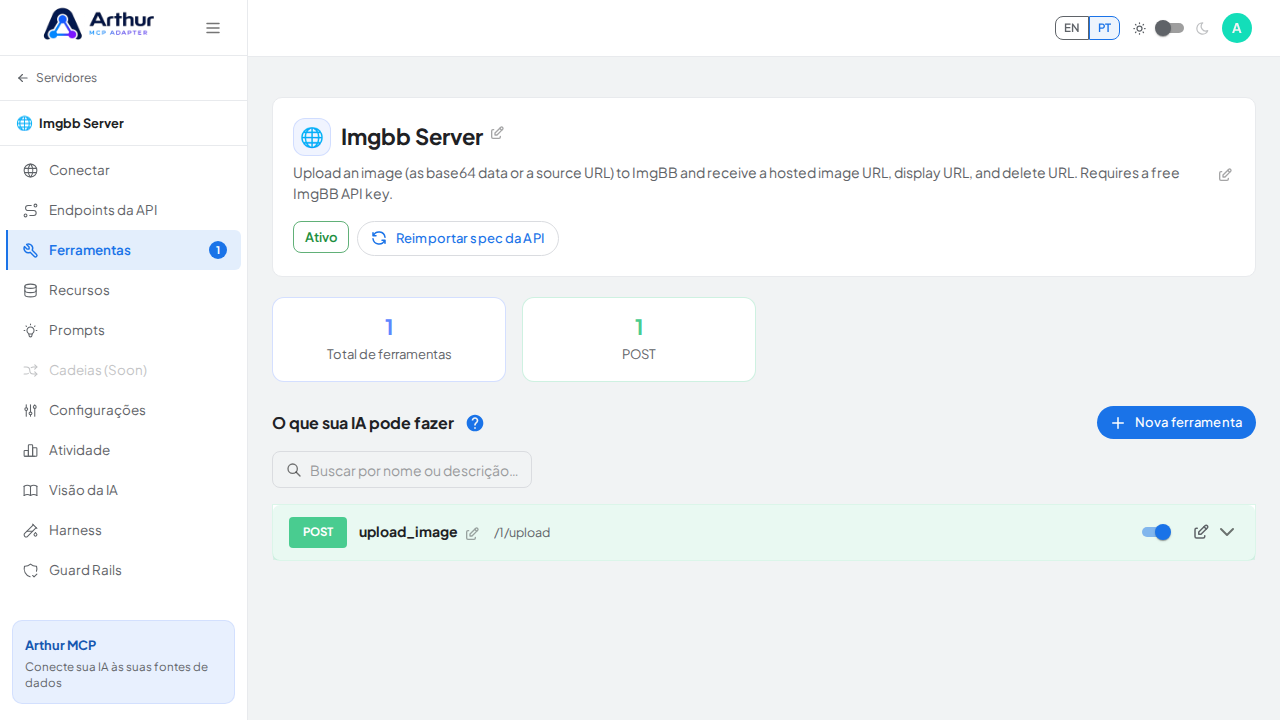Open the Atividade section

click(123, 450)
